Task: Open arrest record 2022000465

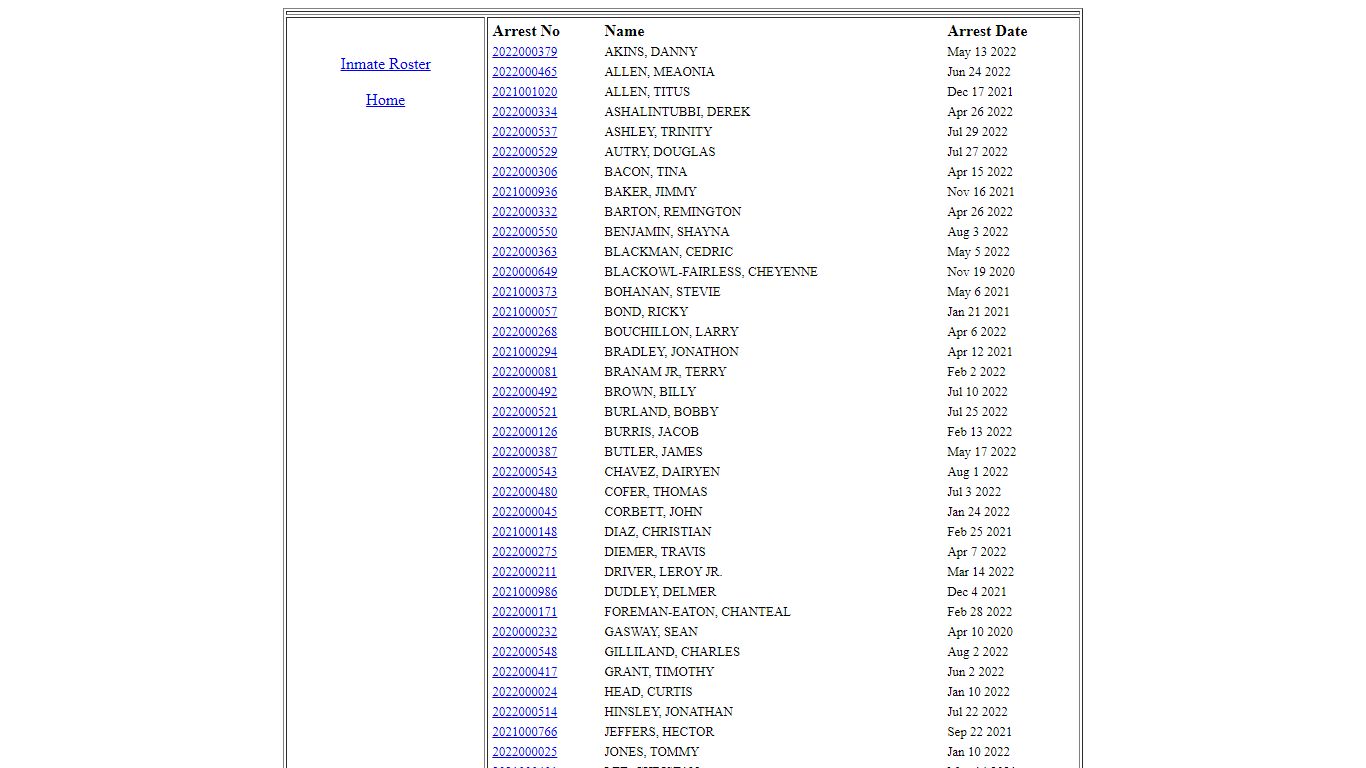Action: 524,72
